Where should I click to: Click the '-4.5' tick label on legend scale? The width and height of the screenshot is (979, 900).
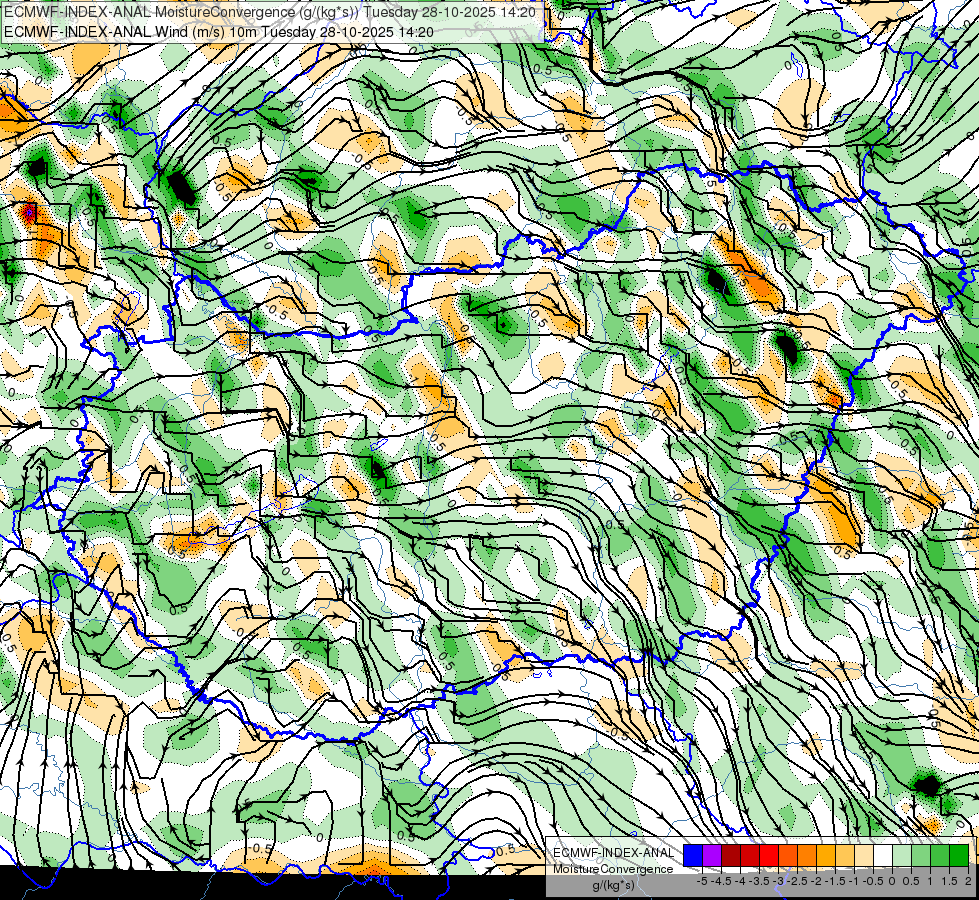pyautogui.click(x=721, y=881)
